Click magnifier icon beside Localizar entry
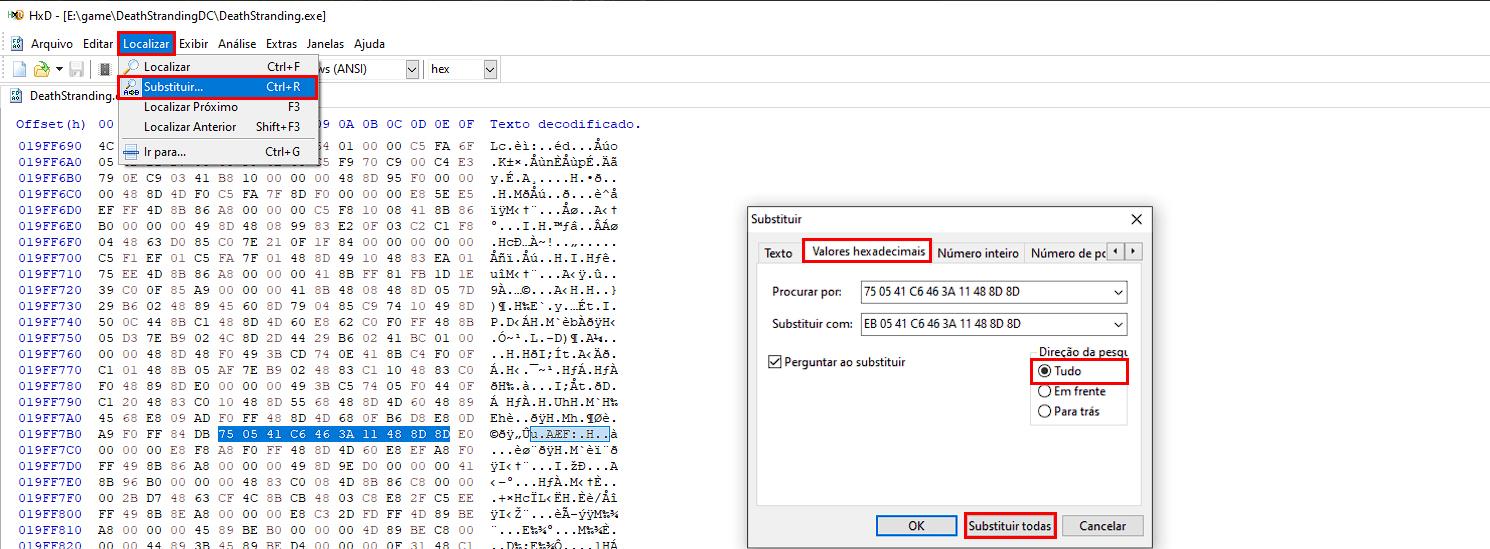This screenshot has height=549, width=1490. point(132,67)
